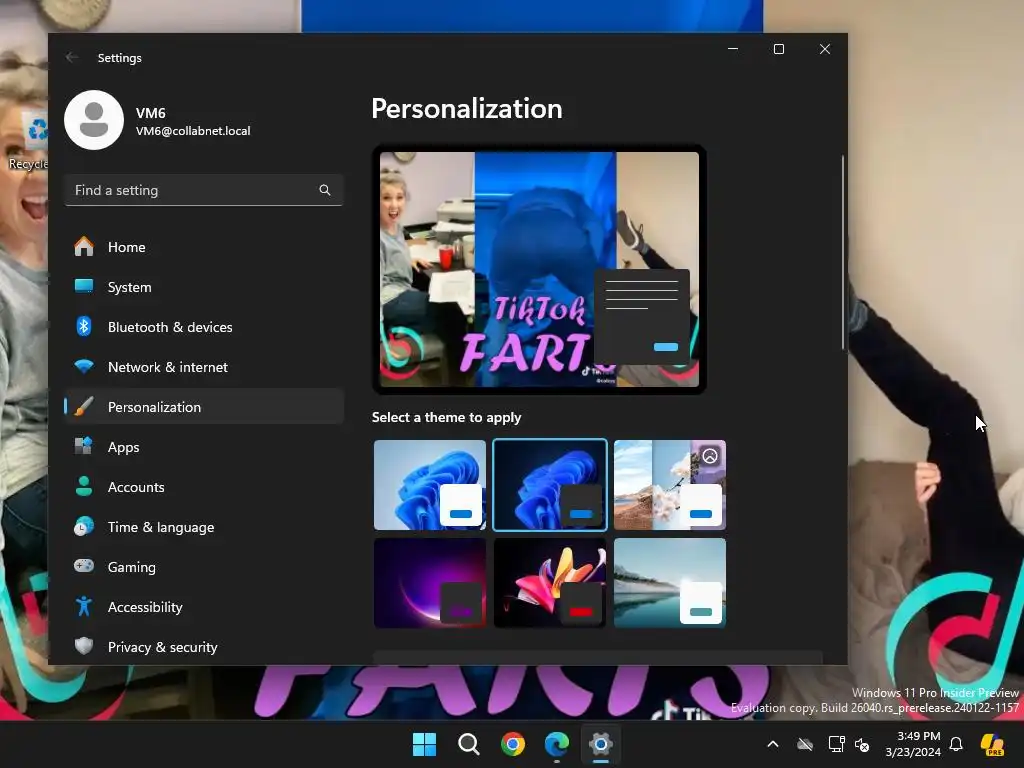1024x768 pixels.
Task: Click the network display tray icon
Action: click(x=837, y=744)
